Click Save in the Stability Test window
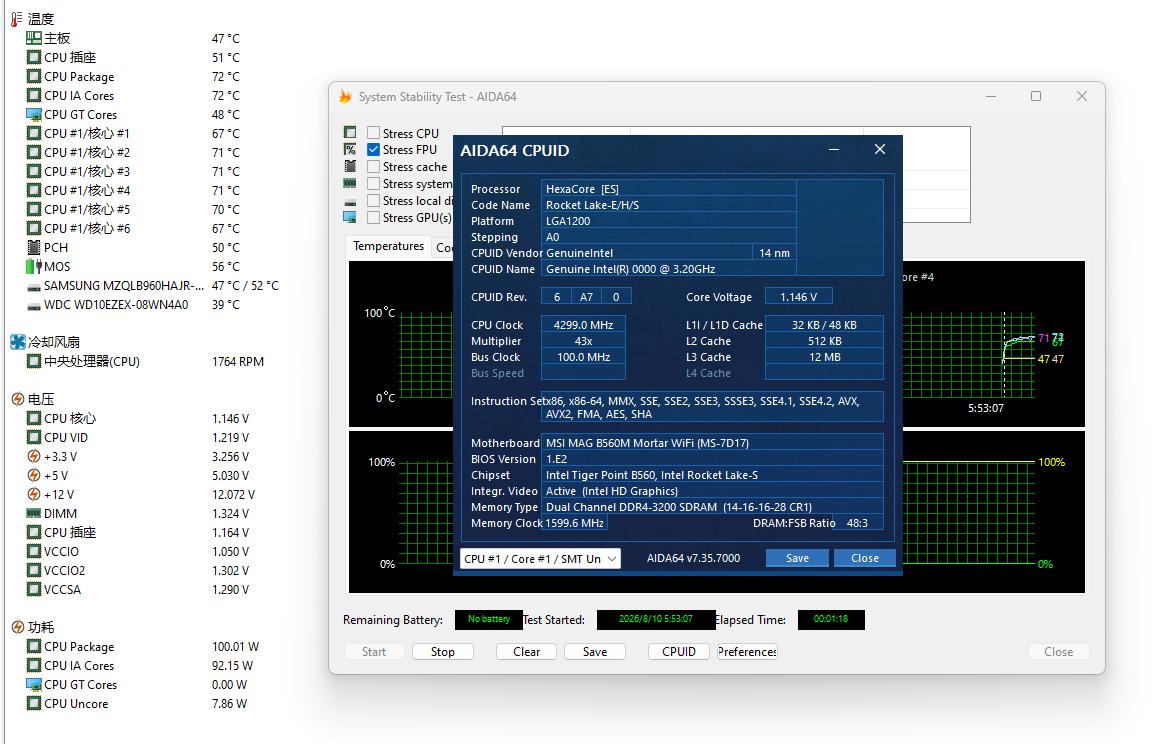 [x=595, y=651]
